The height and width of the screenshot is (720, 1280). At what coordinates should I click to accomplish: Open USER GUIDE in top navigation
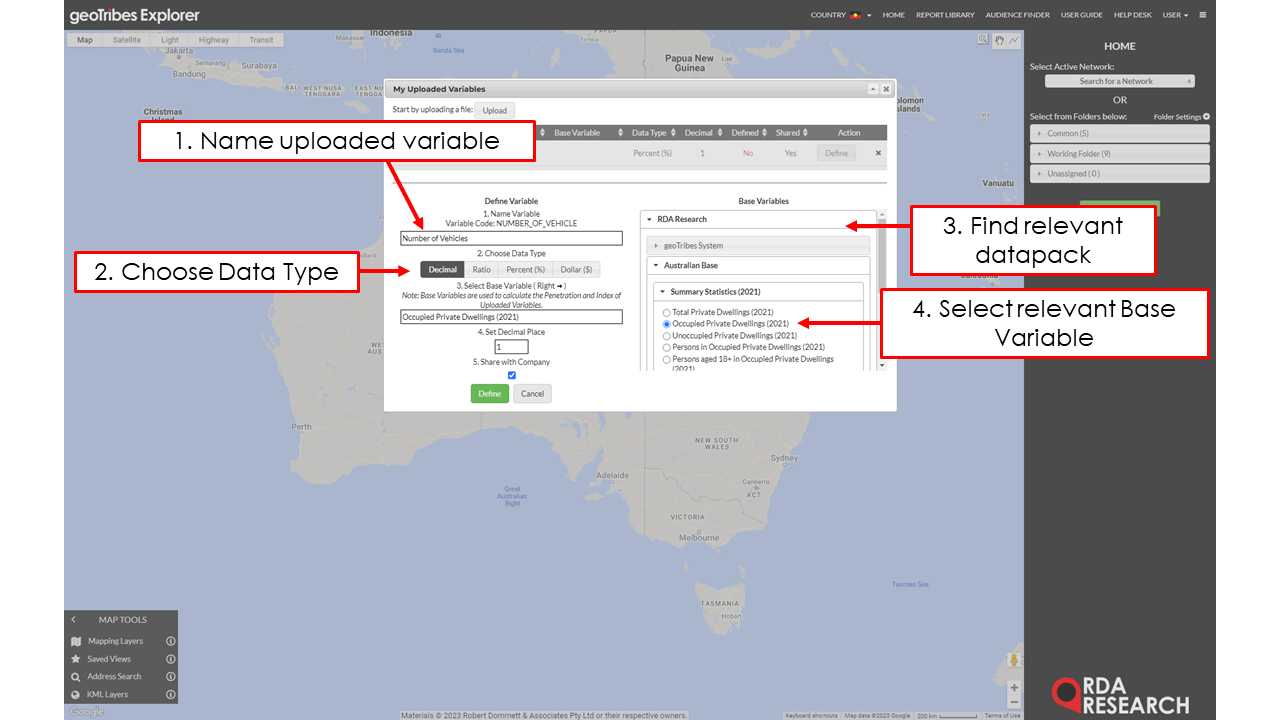tap(1082, 15)
